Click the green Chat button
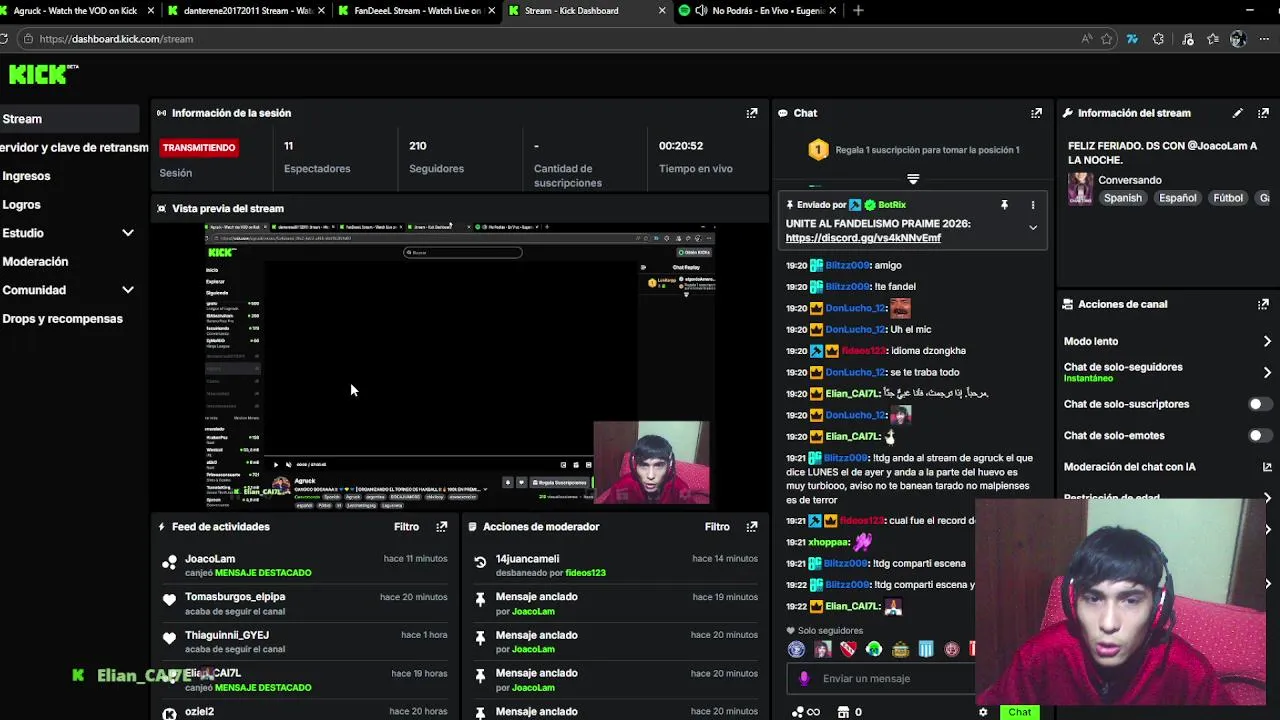The image size is (1280, 720). [1019, 712]
